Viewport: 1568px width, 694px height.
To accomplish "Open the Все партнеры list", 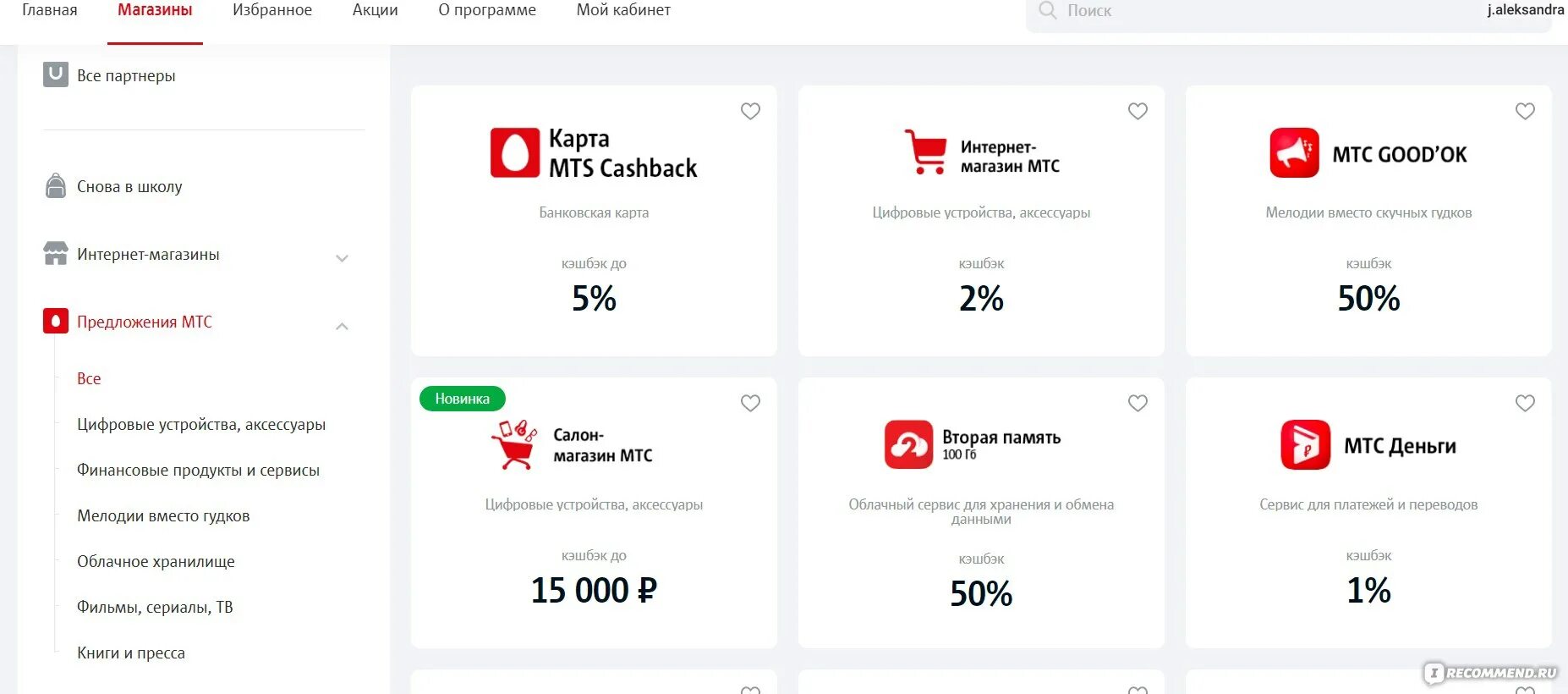I will coord(126,75).
